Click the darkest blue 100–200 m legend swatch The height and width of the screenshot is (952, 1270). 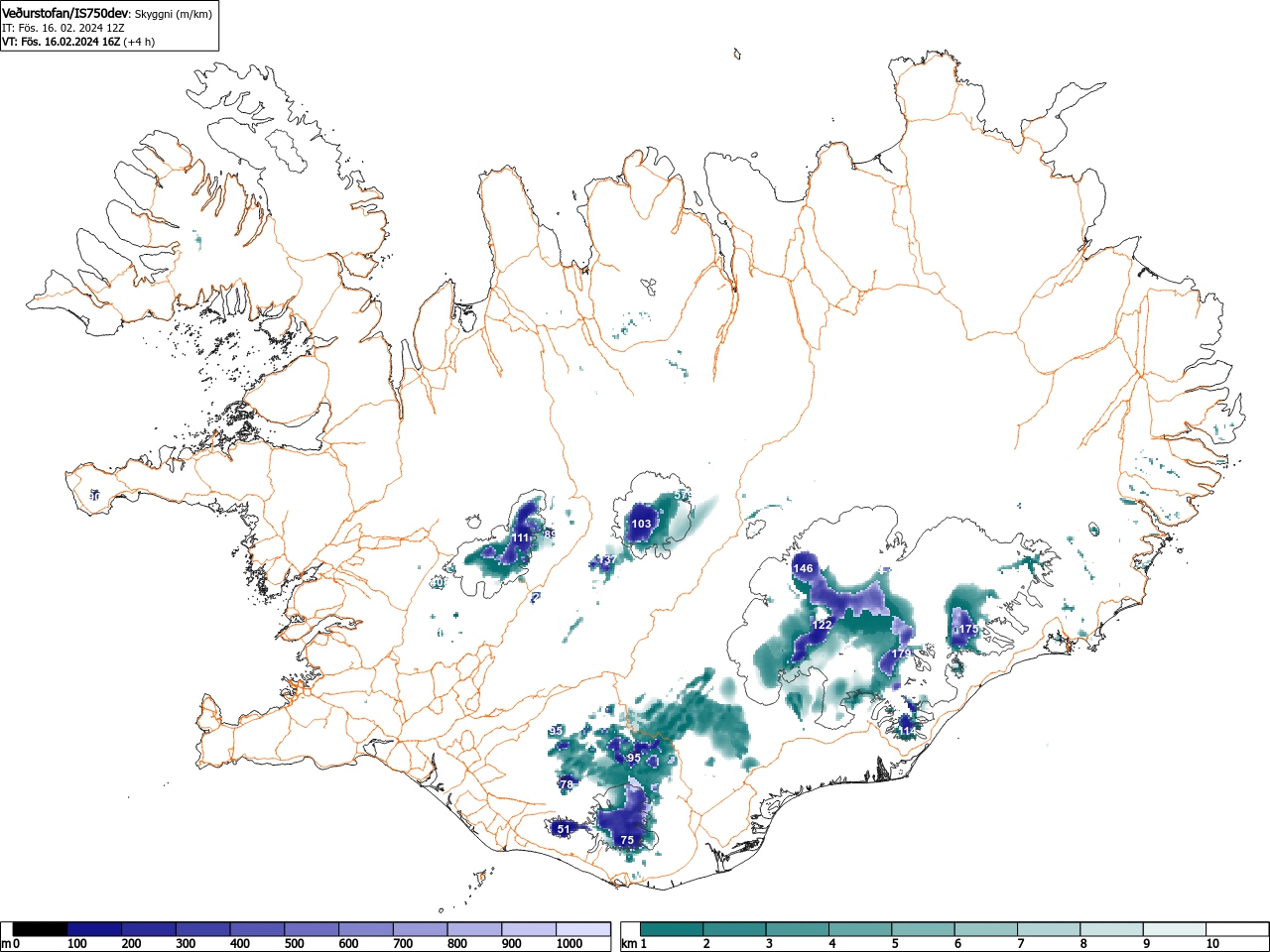click(x=94, y=929)
